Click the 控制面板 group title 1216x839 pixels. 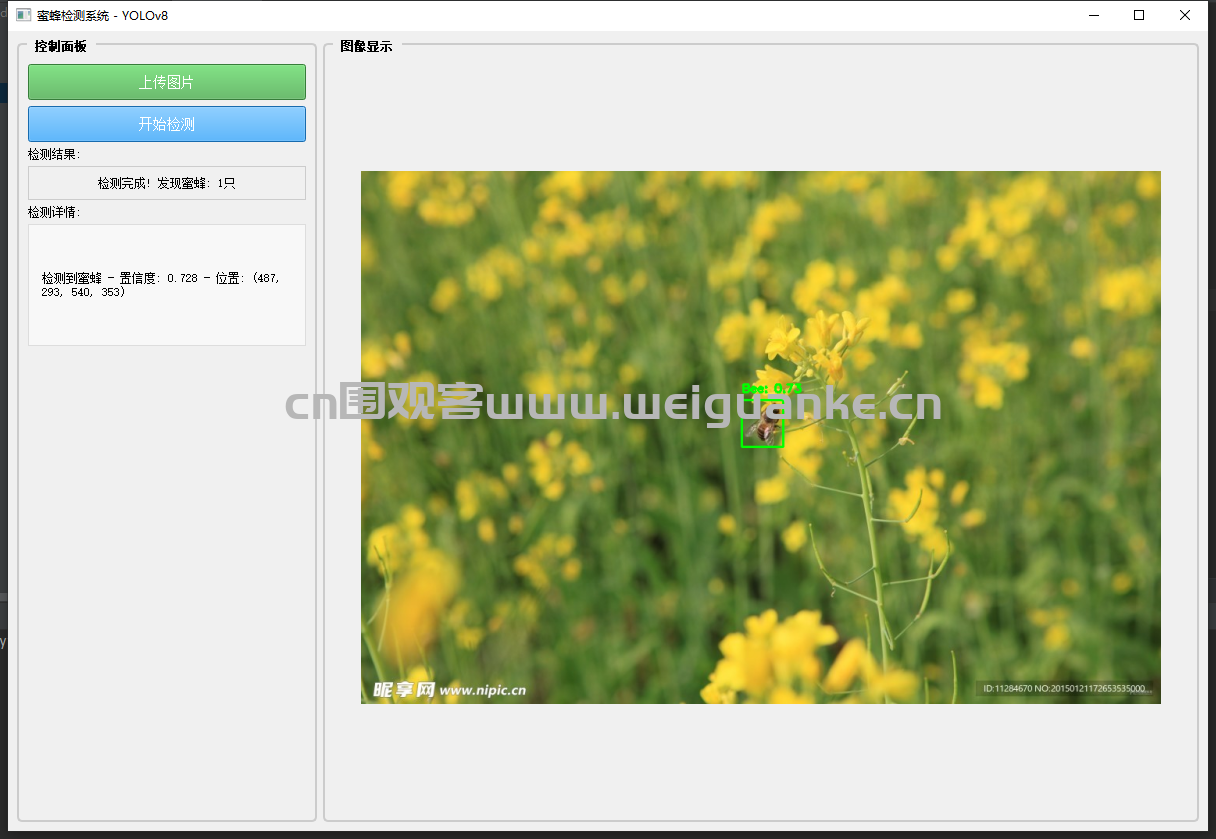pyautogui.click(x=60, y=46)
